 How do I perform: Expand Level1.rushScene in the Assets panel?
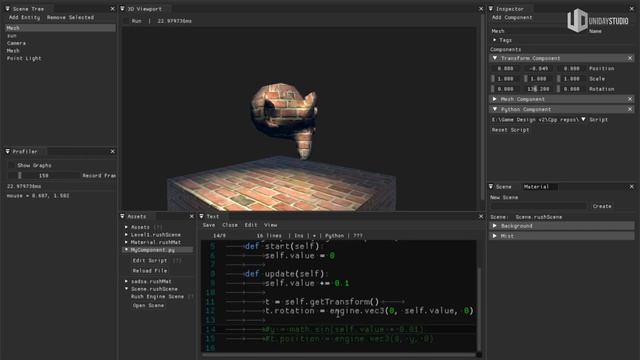coord(127,235)
